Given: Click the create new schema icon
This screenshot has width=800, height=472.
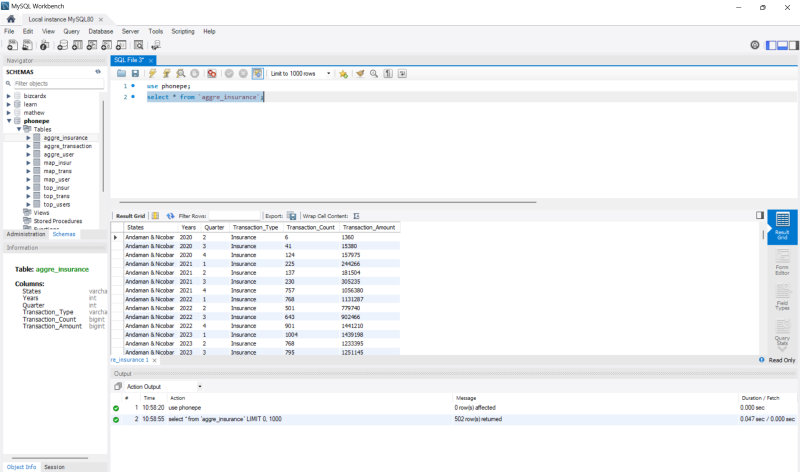Looking at the screenshot, I should tap(62, 45).
